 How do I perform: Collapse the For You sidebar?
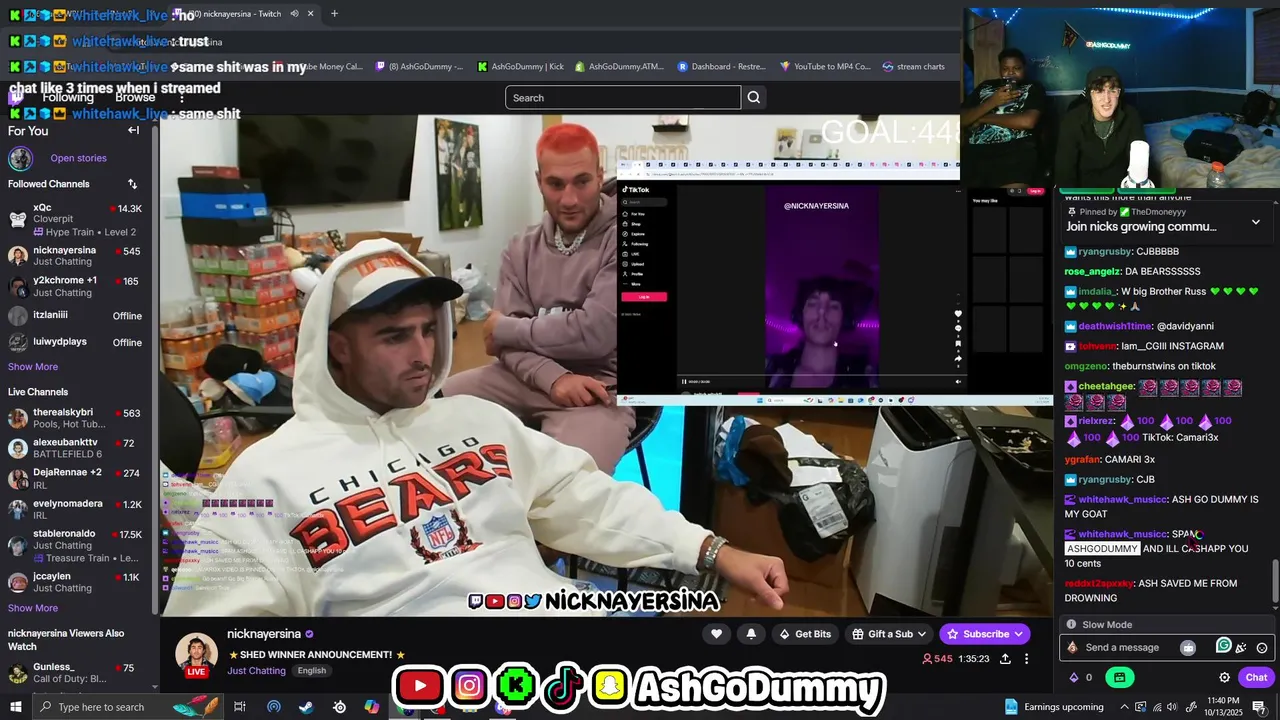pos(133,131)
